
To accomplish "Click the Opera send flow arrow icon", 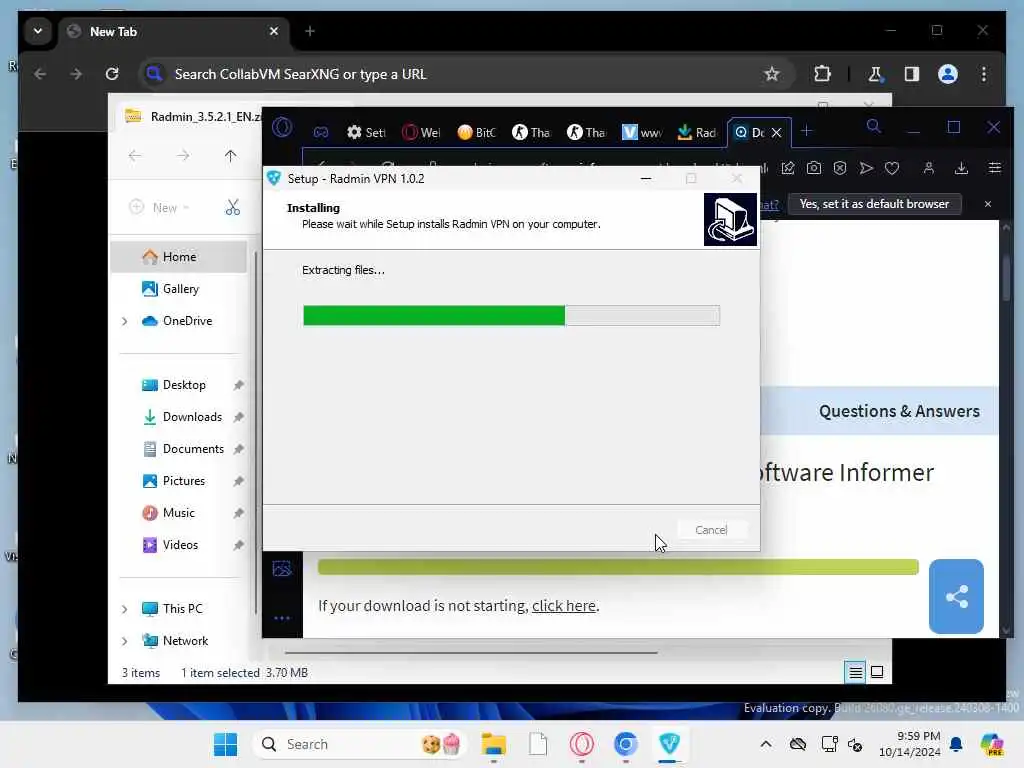I will [866, 168].
